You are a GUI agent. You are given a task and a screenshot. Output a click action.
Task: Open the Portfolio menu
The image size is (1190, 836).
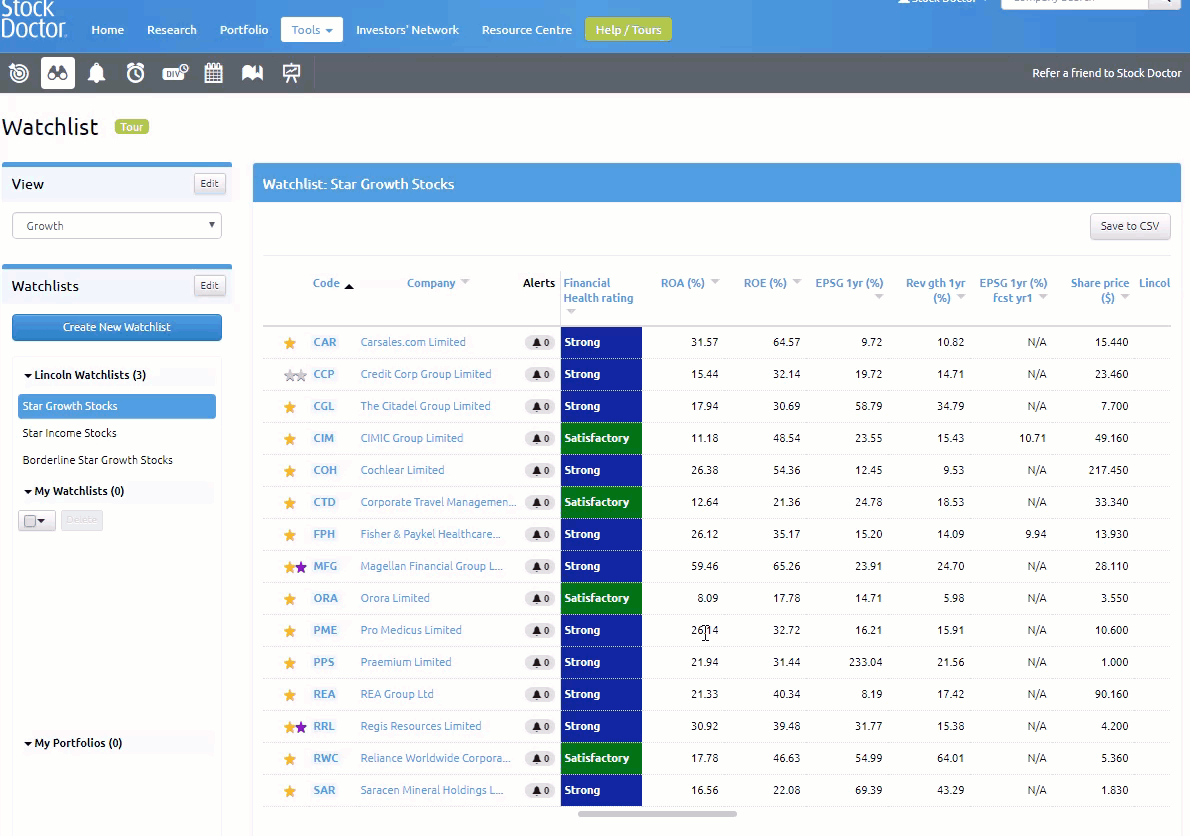click(x=244, y=30)
